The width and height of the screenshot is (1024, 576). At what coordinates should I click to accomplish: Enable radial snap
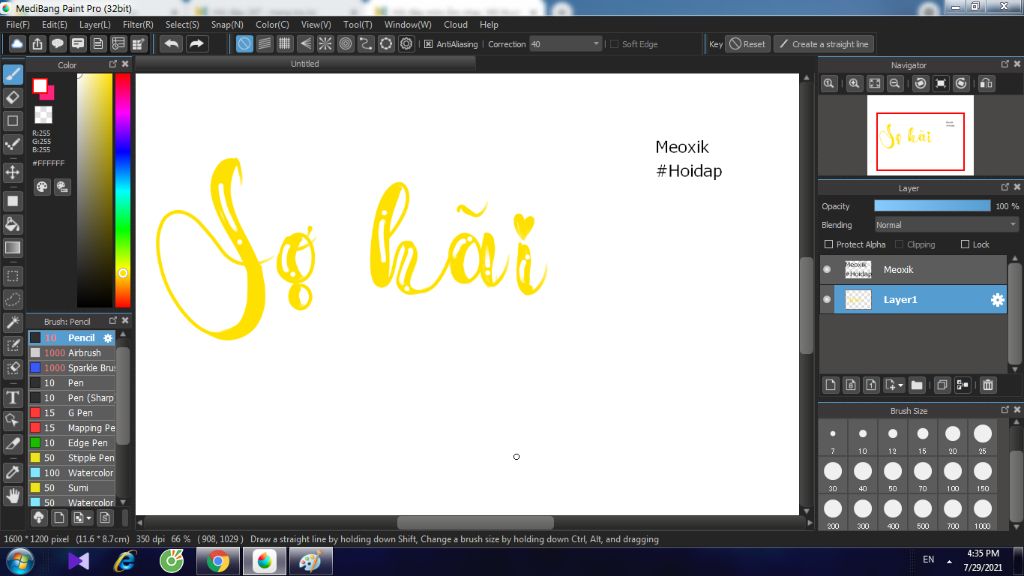click(325, 44)
